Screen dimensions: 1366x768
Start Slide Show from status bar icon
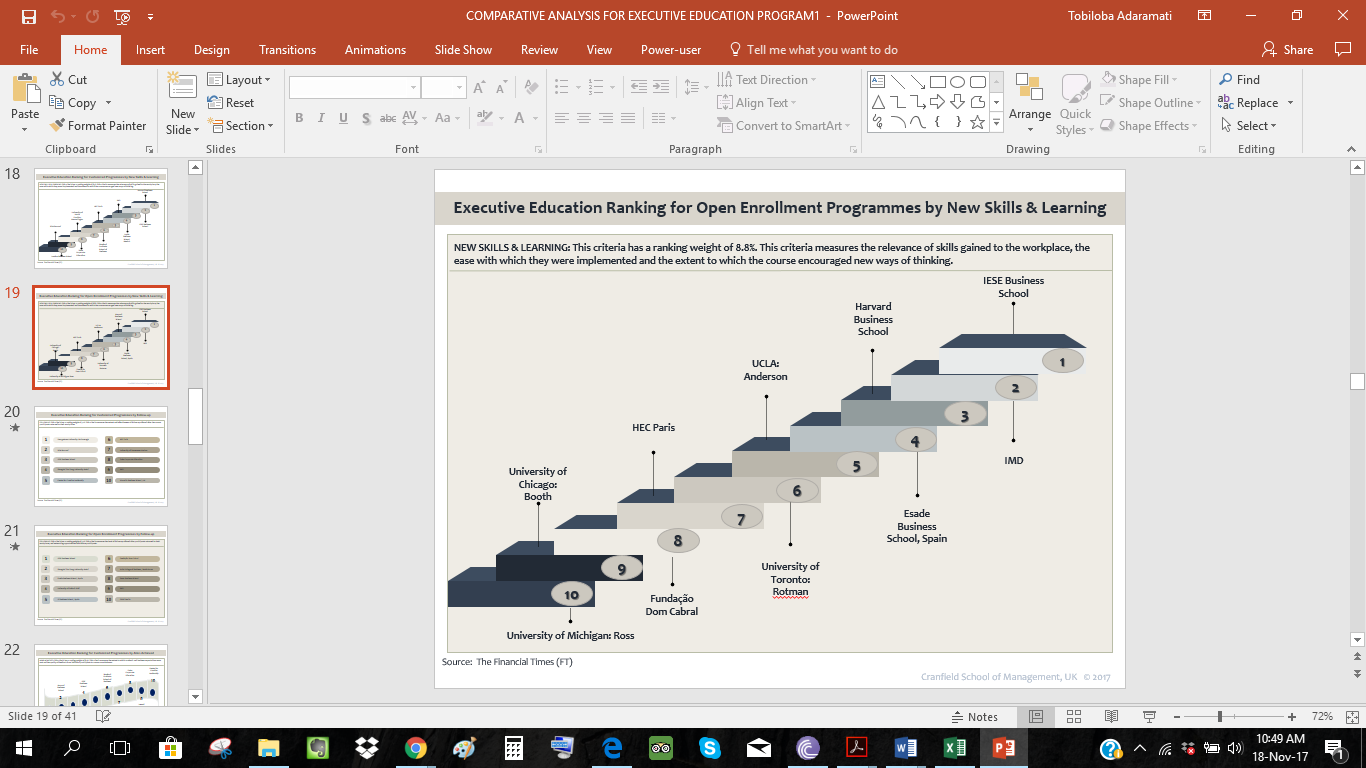1149,717
